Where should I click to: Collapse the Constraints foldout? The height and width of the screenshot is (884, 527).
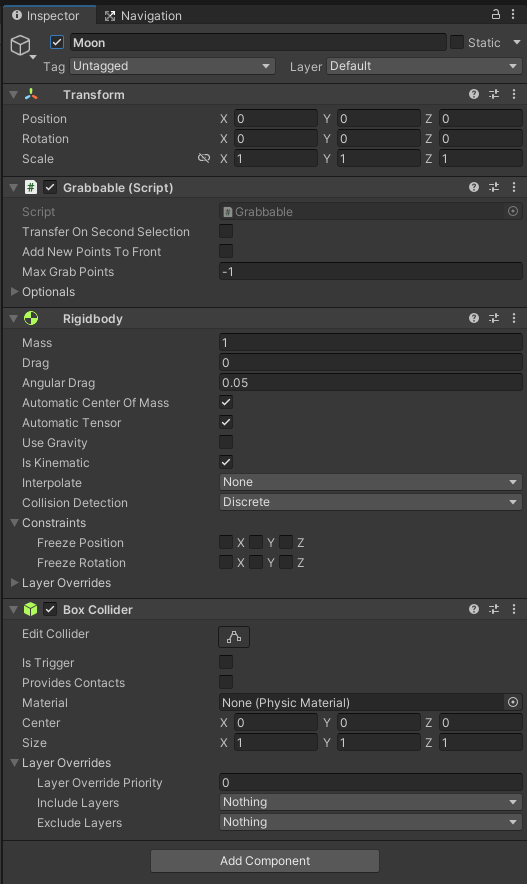pyautogui.click(x=15, y=523)
